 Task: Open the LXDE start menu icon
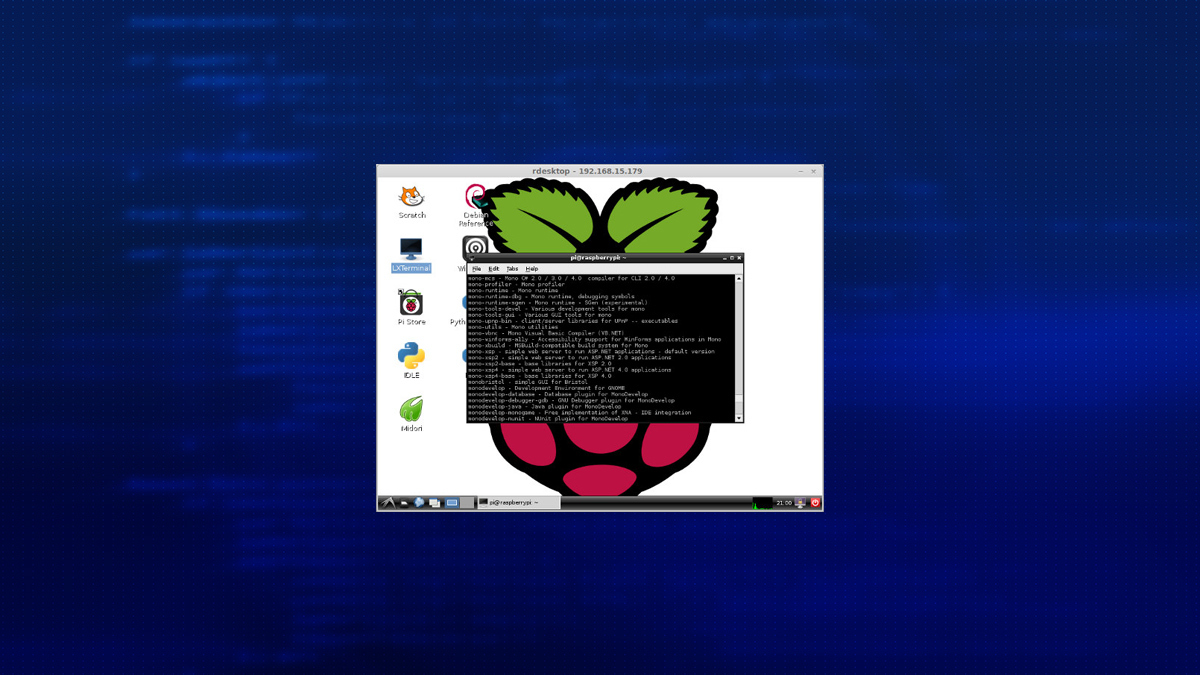point(388,503)
